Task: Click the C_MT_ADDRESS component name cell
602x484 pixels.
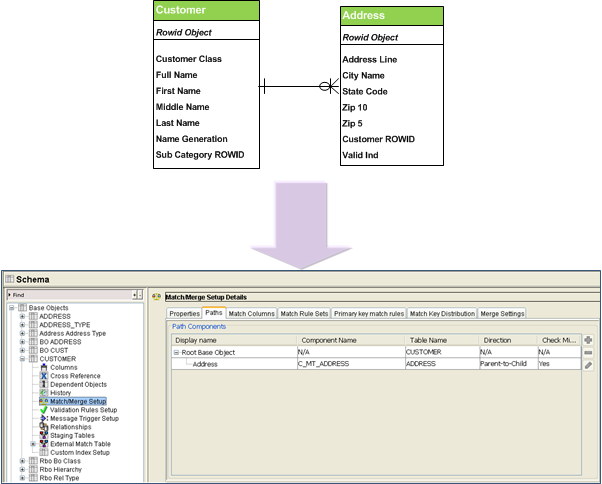Action: pyautogui.click(x=351, y=364)
